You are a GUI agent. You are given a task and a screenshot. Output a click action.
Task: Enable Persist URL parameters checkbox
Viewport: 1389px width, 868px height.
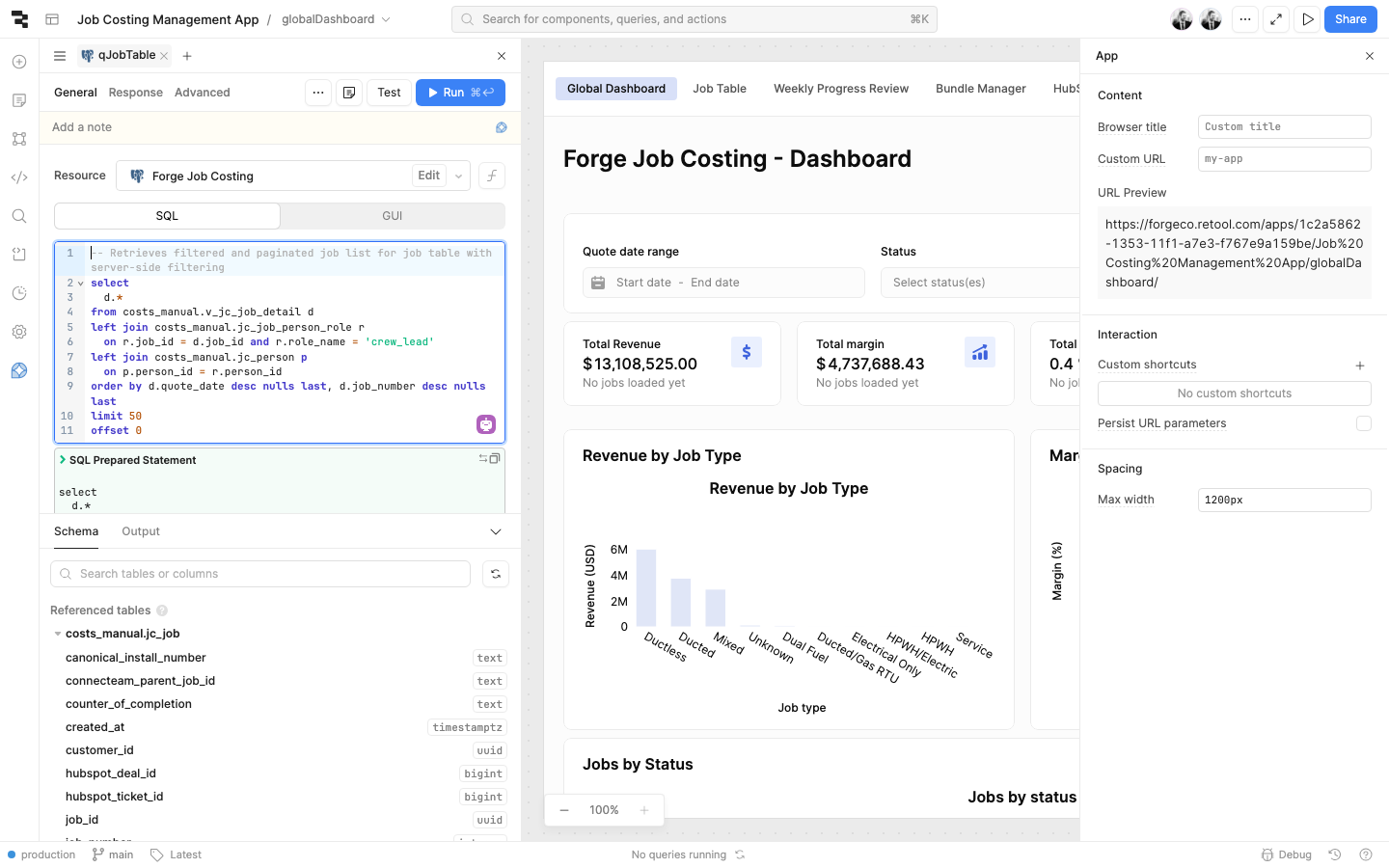point(1363,423)
